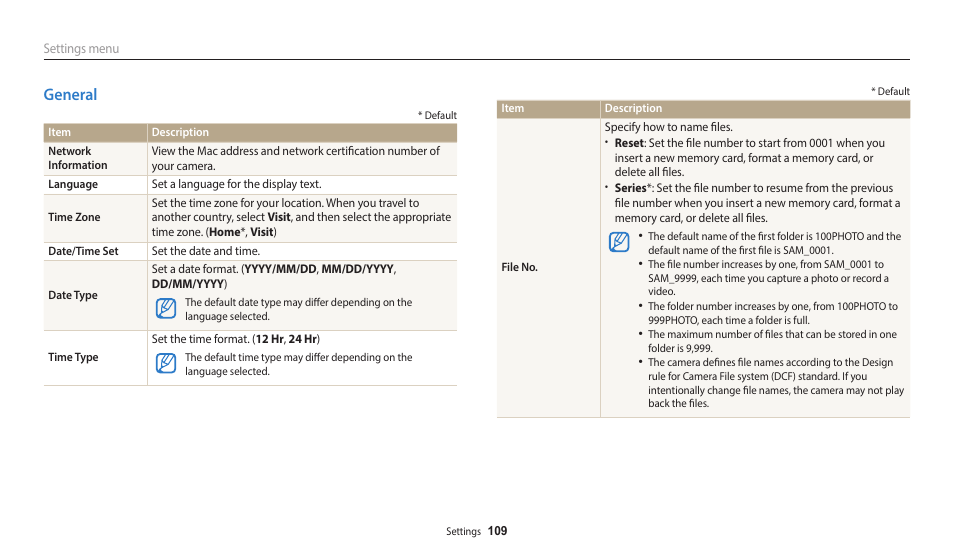
Task: Click the note icon in Date Type row
Action: click(x=165, y=309)
